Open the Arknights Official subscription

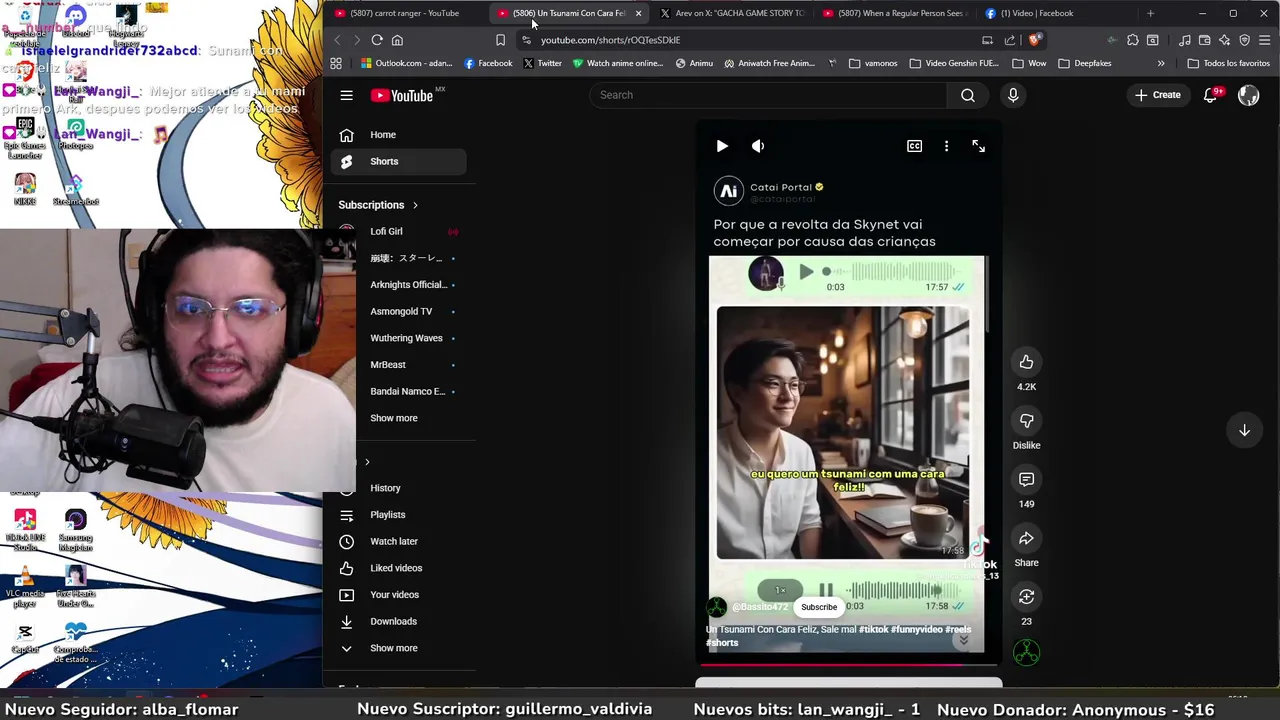pyautogui.click(x=398, y=285)
